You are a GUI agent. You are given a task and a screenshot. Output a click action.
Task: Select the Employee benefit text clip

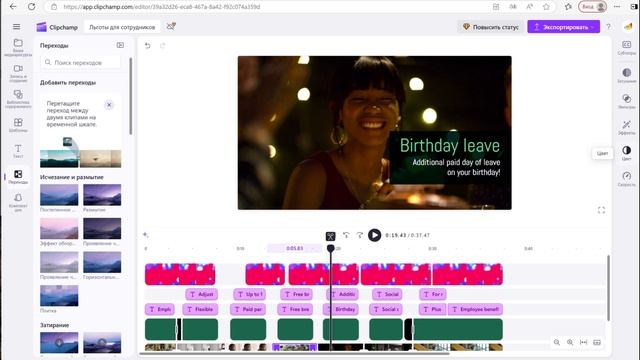[475, 309]
